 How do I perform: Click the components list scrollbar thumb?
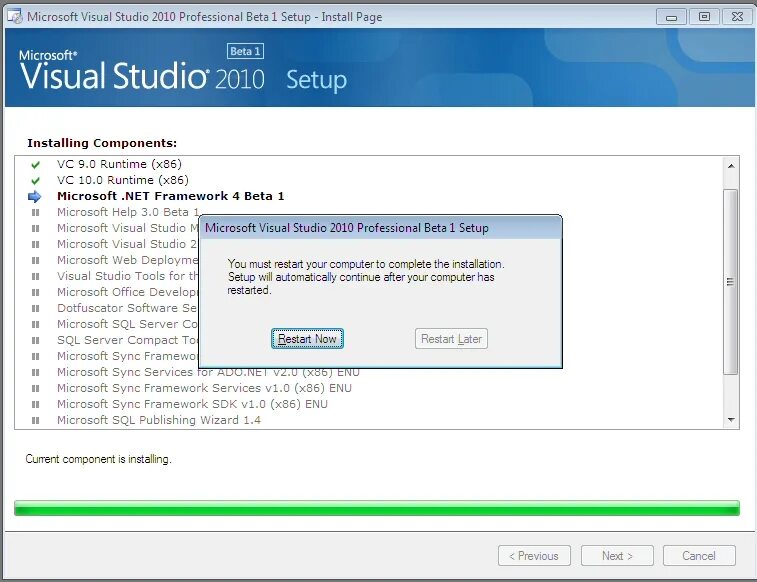[x=731, y=282]
